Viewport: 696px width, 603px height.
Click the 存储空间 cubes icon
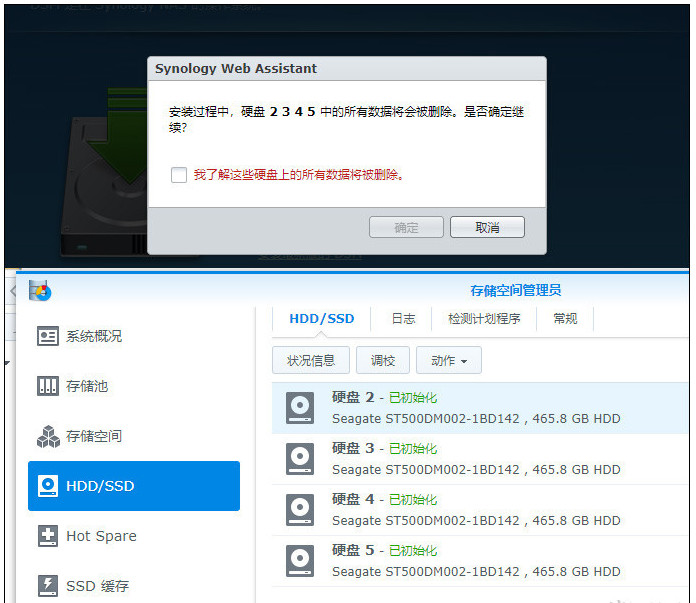pos(48,436)
